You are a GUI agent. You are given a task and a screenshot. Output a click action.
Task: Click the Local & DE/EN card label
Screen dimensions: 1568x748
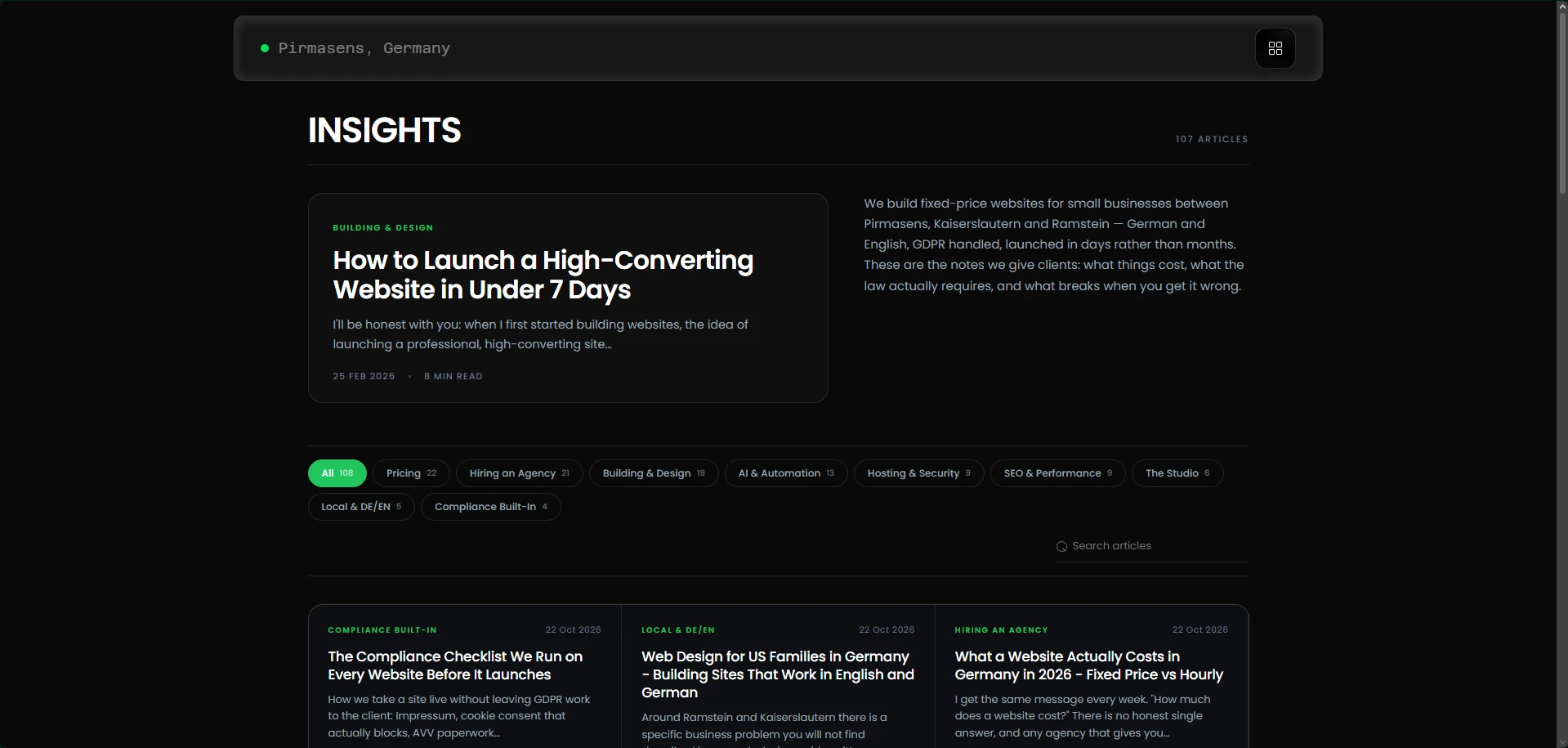(x=678, y=630)
